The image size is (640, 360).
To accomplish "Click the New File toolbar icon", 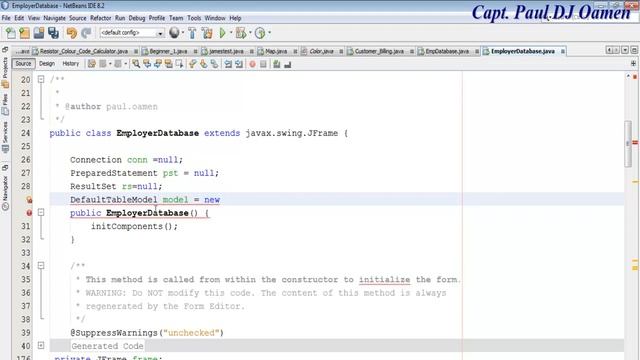I will point(11,33).
